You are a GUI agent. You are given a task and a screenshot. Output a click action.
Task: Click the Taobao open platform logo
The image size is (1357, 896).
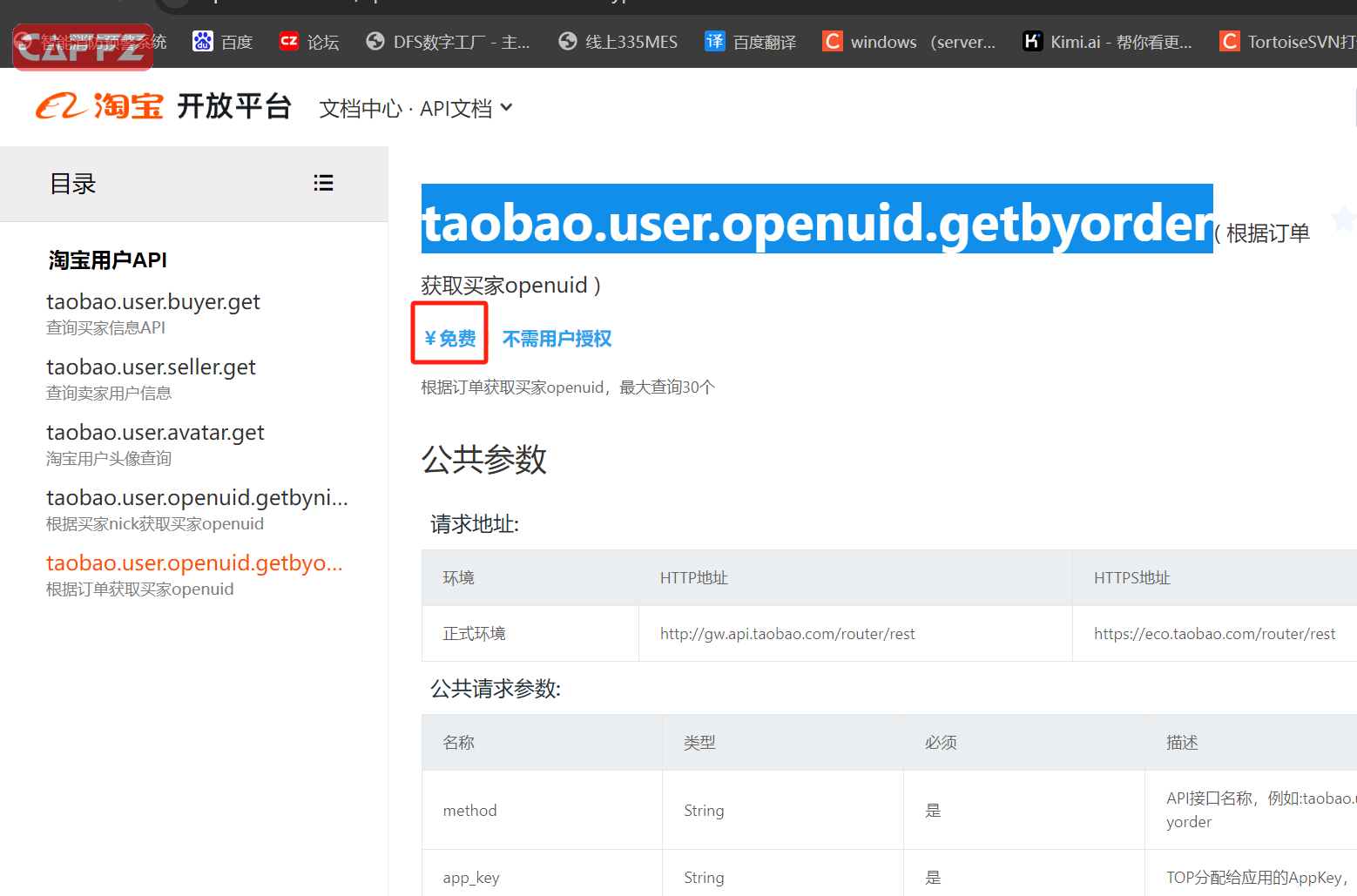click(x=163, y=106)
